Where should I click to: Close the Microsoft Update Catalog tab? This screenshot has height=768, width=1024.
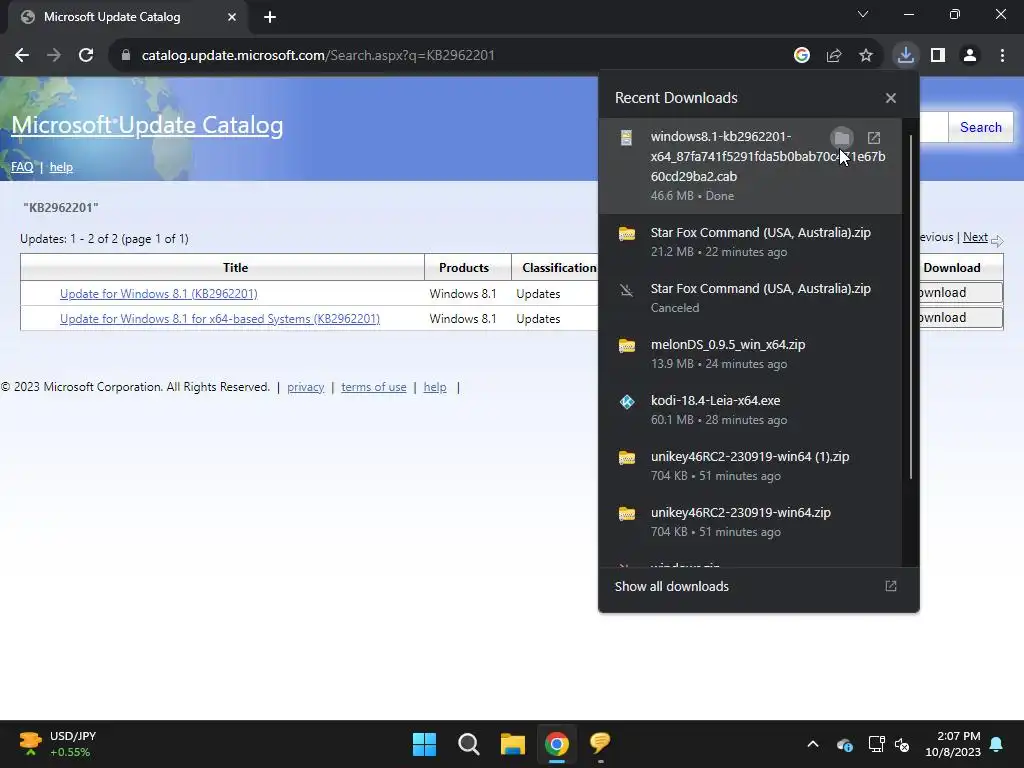232,17
